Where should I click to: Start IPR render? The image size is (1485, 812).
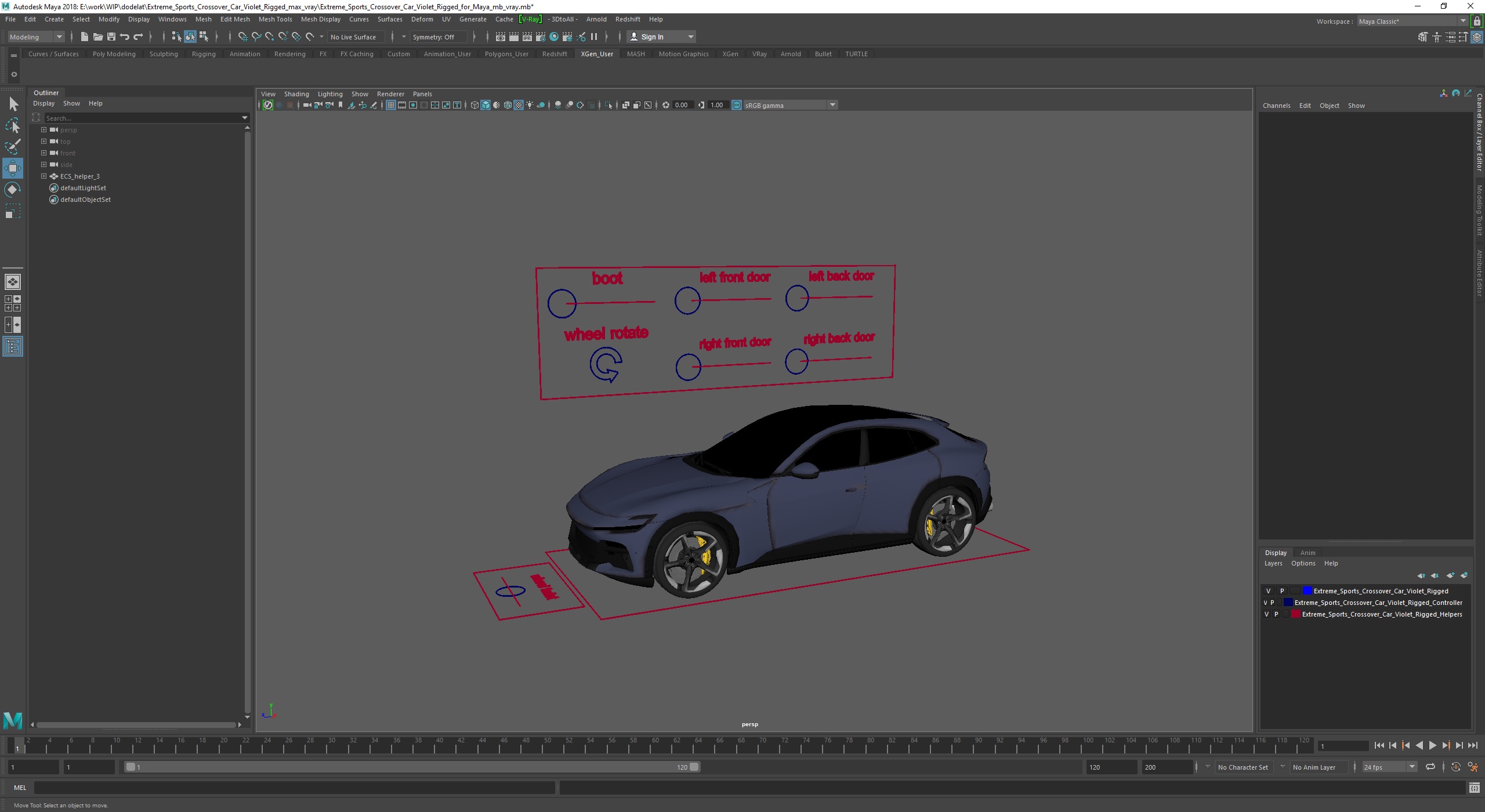click(527, 37)
